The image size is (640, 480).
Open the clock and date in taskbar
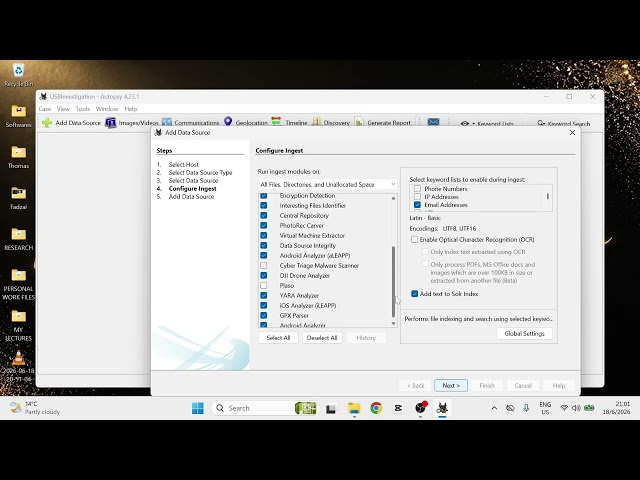click(616, 408)
